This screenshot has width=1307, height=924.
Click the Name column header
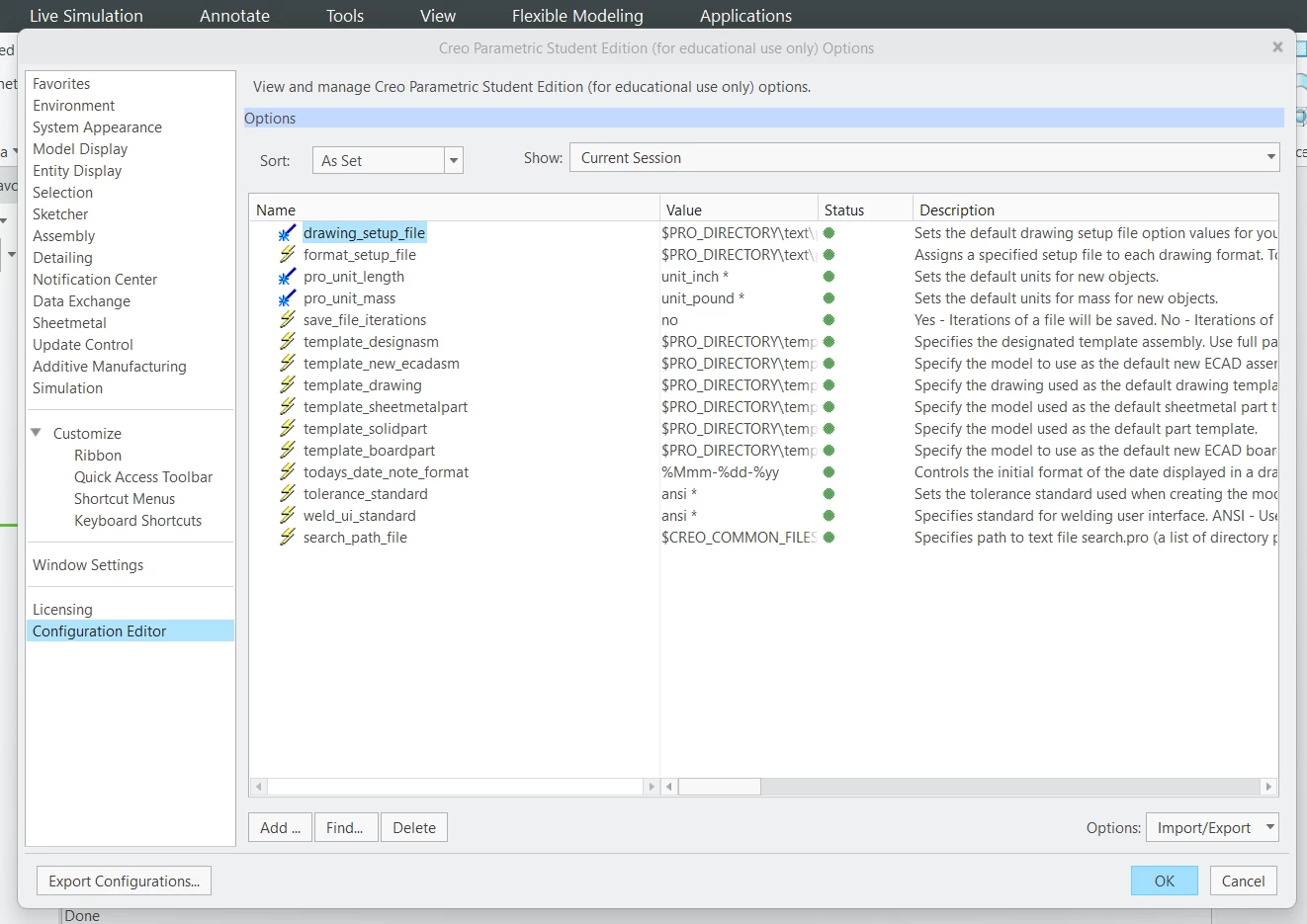coord(454,210)
